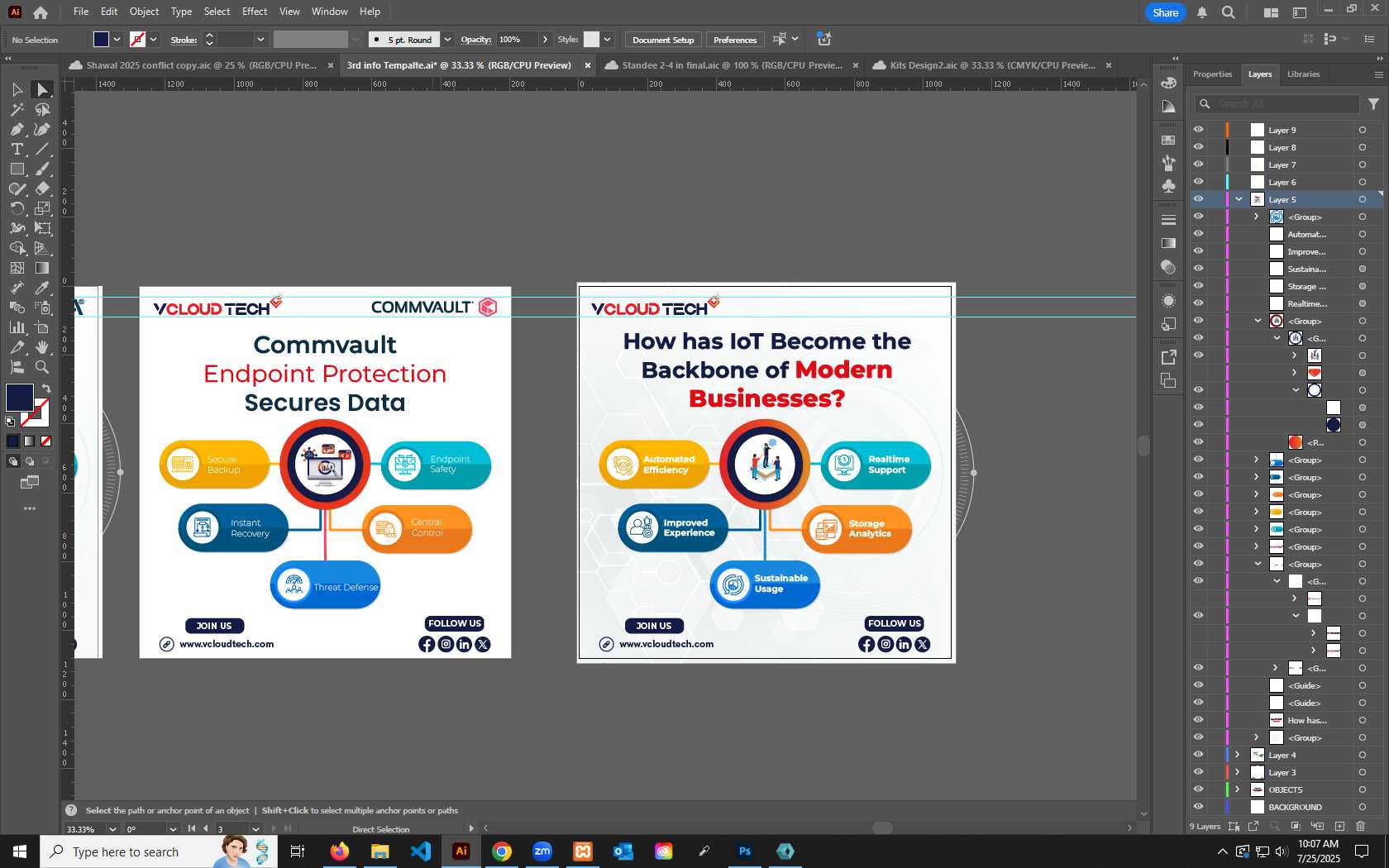Toggle Layer 5 visibility eye

tap(1198, 199)
